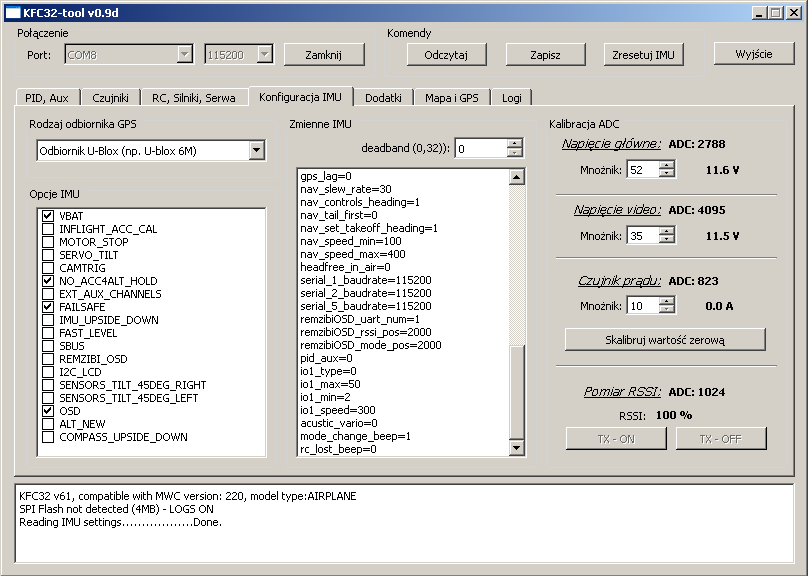The width and height of the screenshot is (808, 576).
Task: Enable the CAMTRIG option
Action: click(48, 268)
